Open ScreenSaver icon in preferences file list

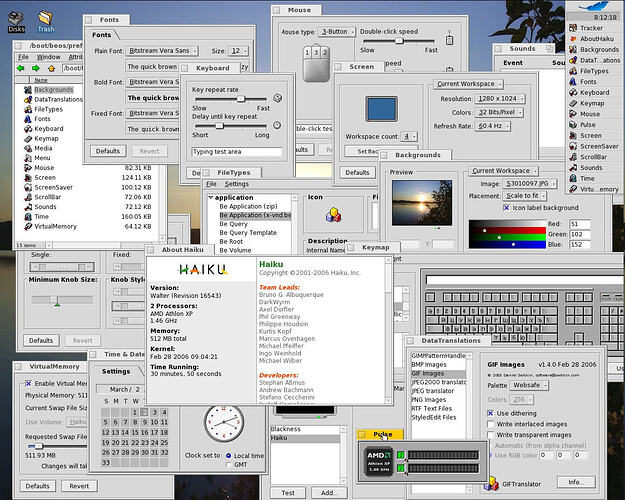pos(28,187)
